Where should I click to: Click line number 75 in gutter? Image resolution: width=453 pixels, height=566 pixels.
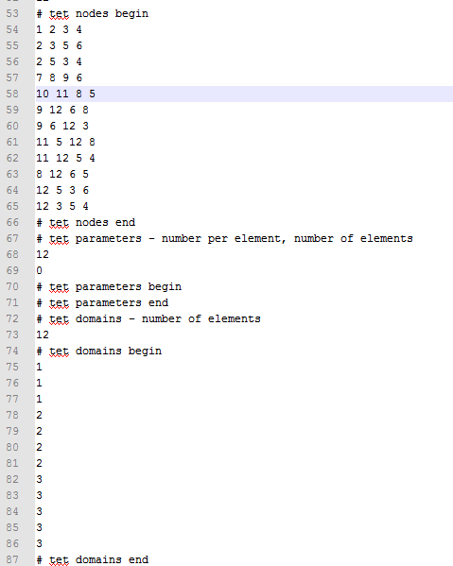click(12, 367)
